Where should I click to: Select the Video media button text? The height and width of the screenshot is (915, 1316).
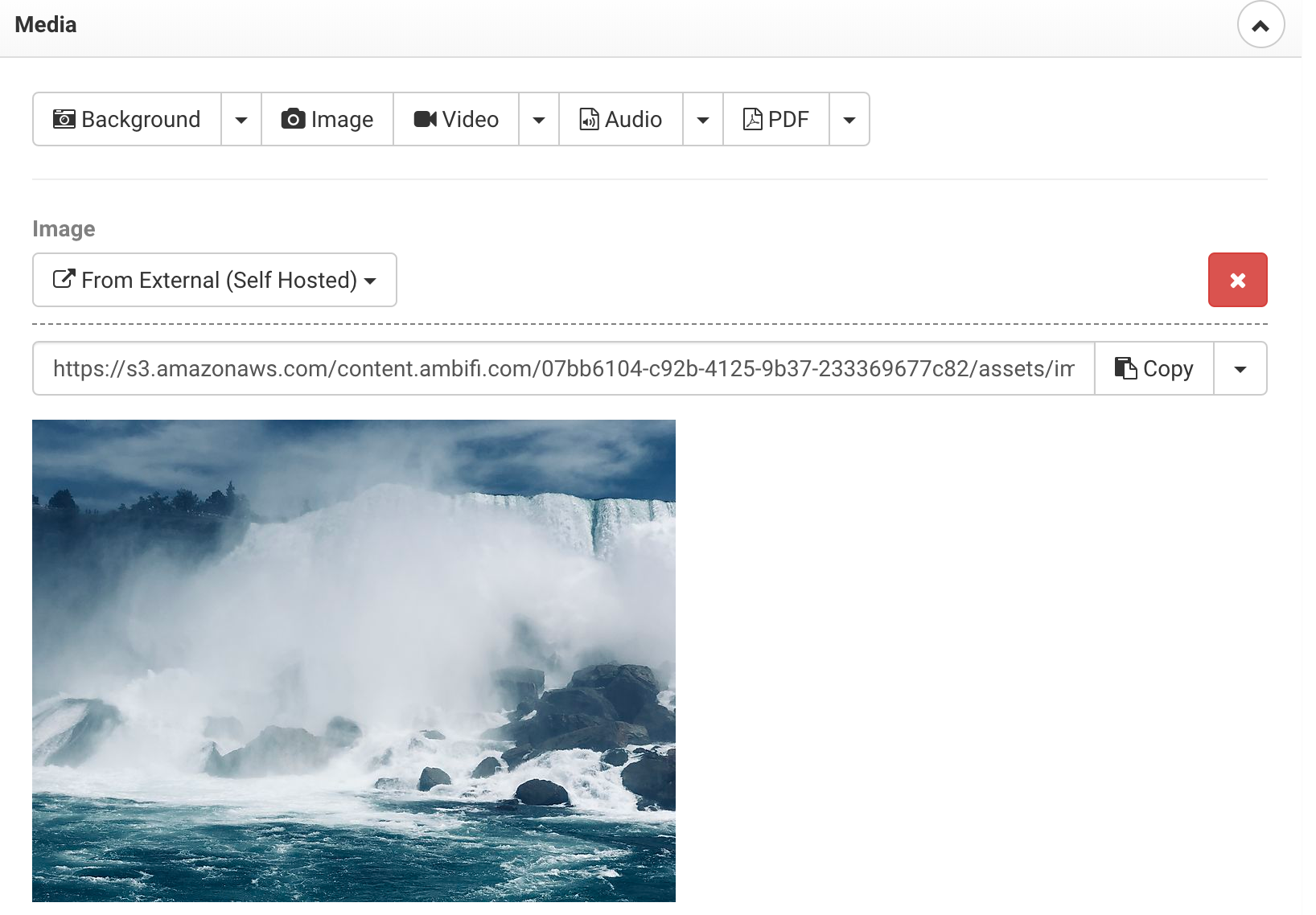point(471,119)
